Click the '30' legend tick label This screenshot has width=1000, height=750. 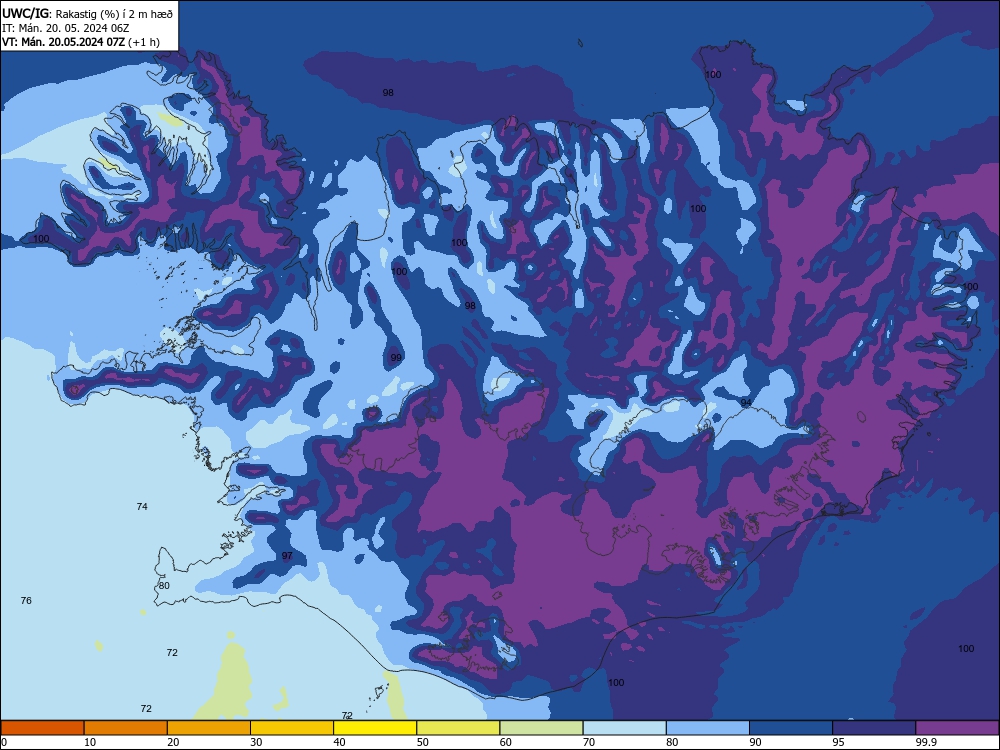(256, 742)
